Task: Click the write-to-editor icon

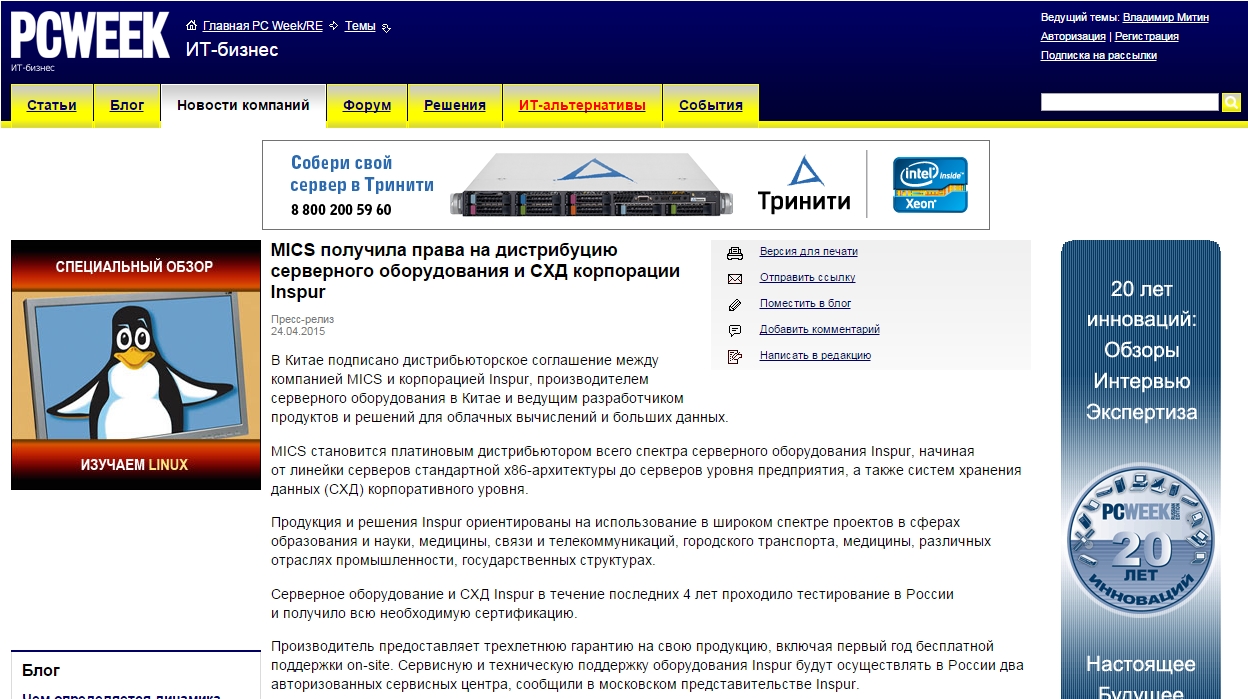Action: [x=735, y=356]
